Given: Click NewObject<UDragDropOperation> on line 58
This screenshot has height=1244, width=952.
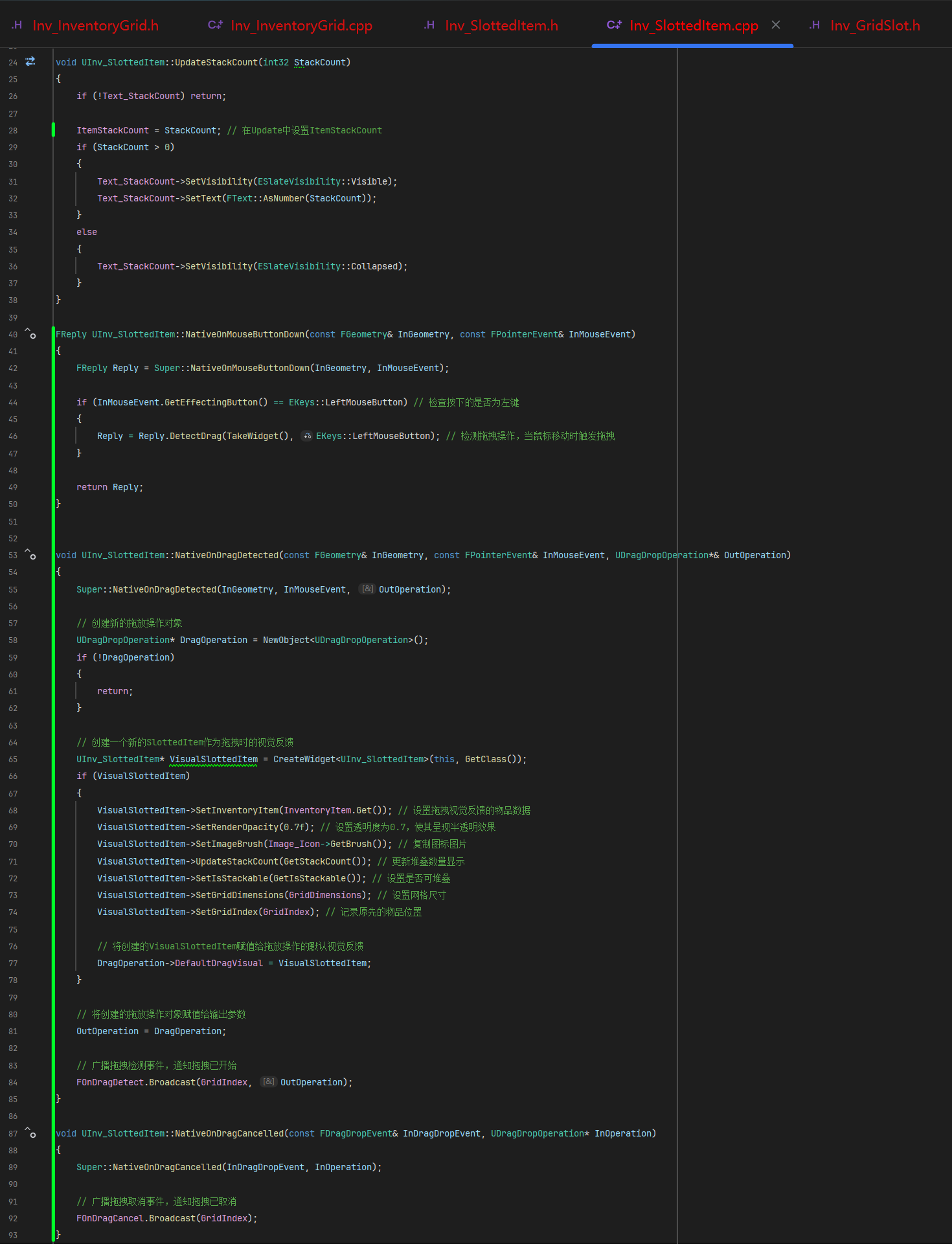Looking at the screenshot, I should [x=338, y=640].
